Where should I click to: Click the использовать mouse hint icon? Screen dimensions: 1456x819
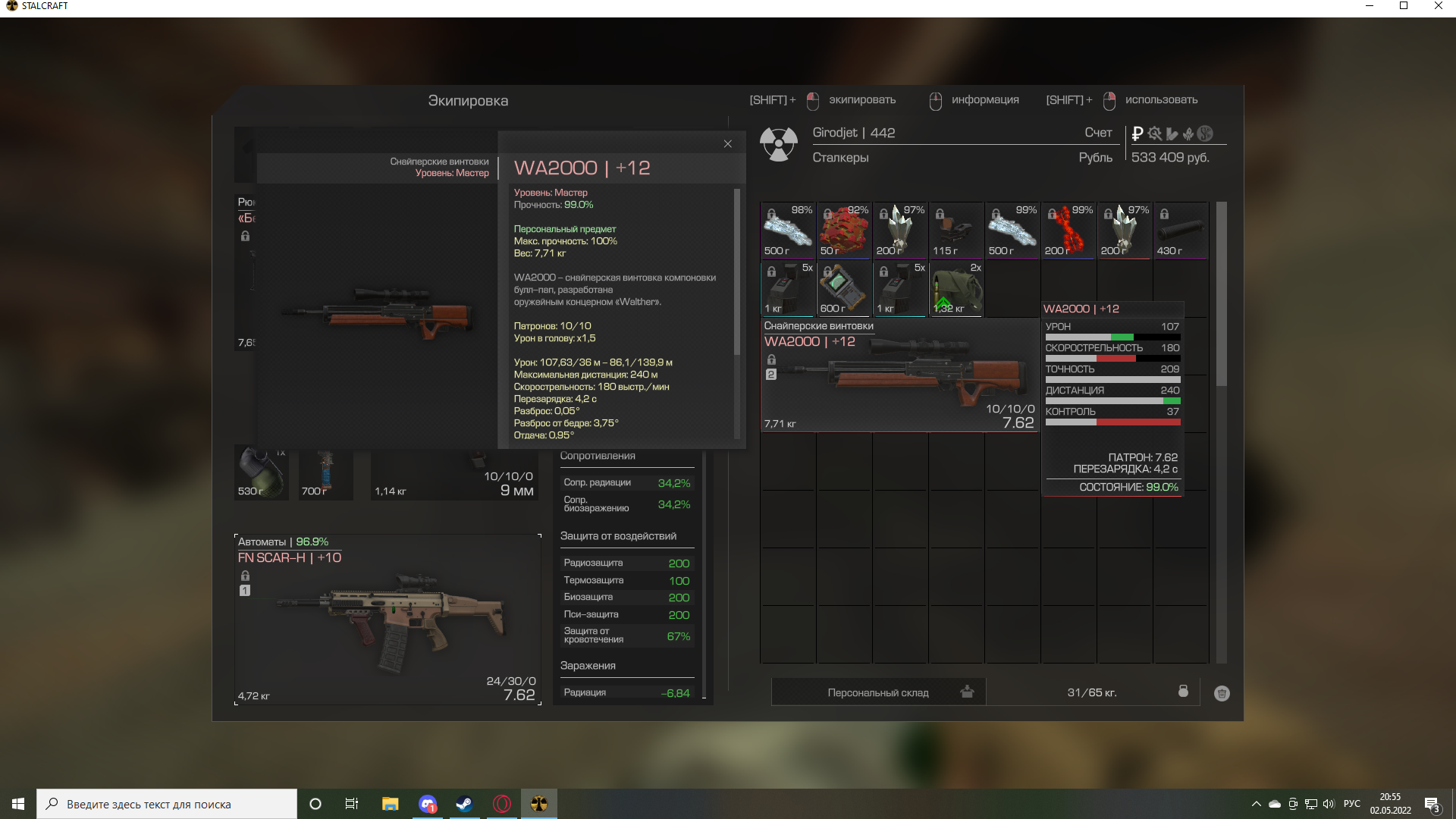(1109, 101)
